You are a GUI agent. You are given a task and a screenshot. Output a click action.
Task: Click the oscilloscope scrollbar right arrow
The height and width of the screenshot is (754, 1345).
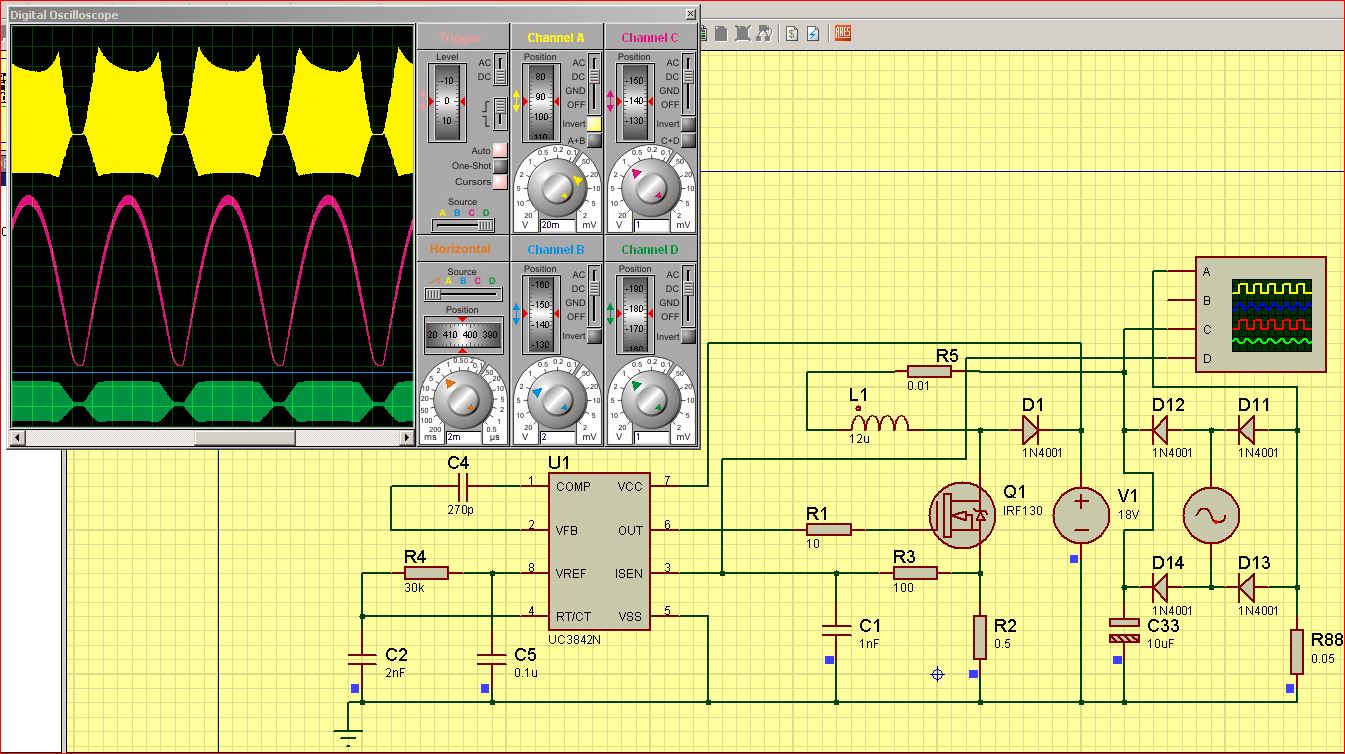pyautogui.click(x=406, y=438)
